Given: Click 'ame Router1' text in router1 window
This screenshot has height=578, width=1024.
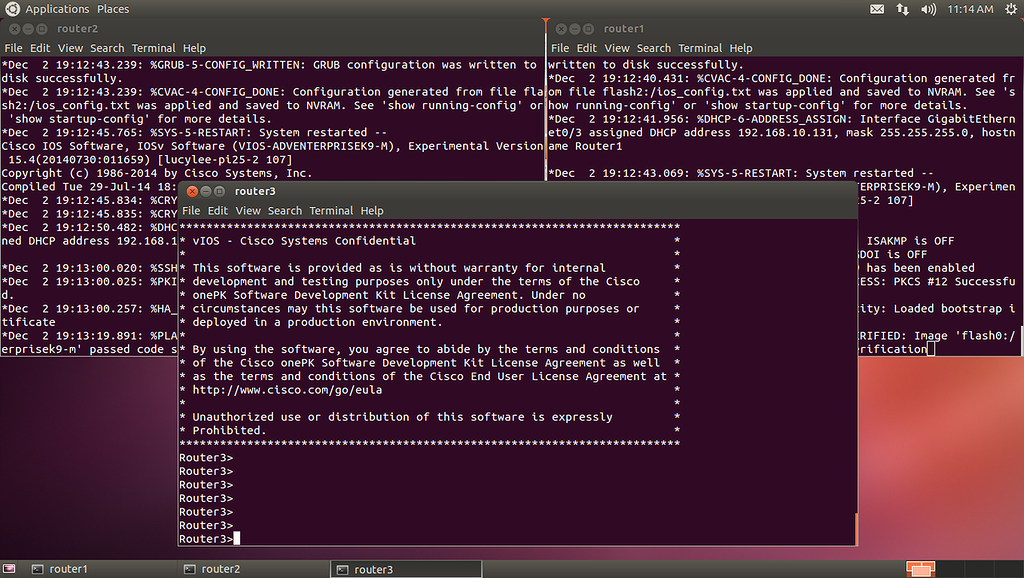Looking at the screenshot, I should coord(585,146).
